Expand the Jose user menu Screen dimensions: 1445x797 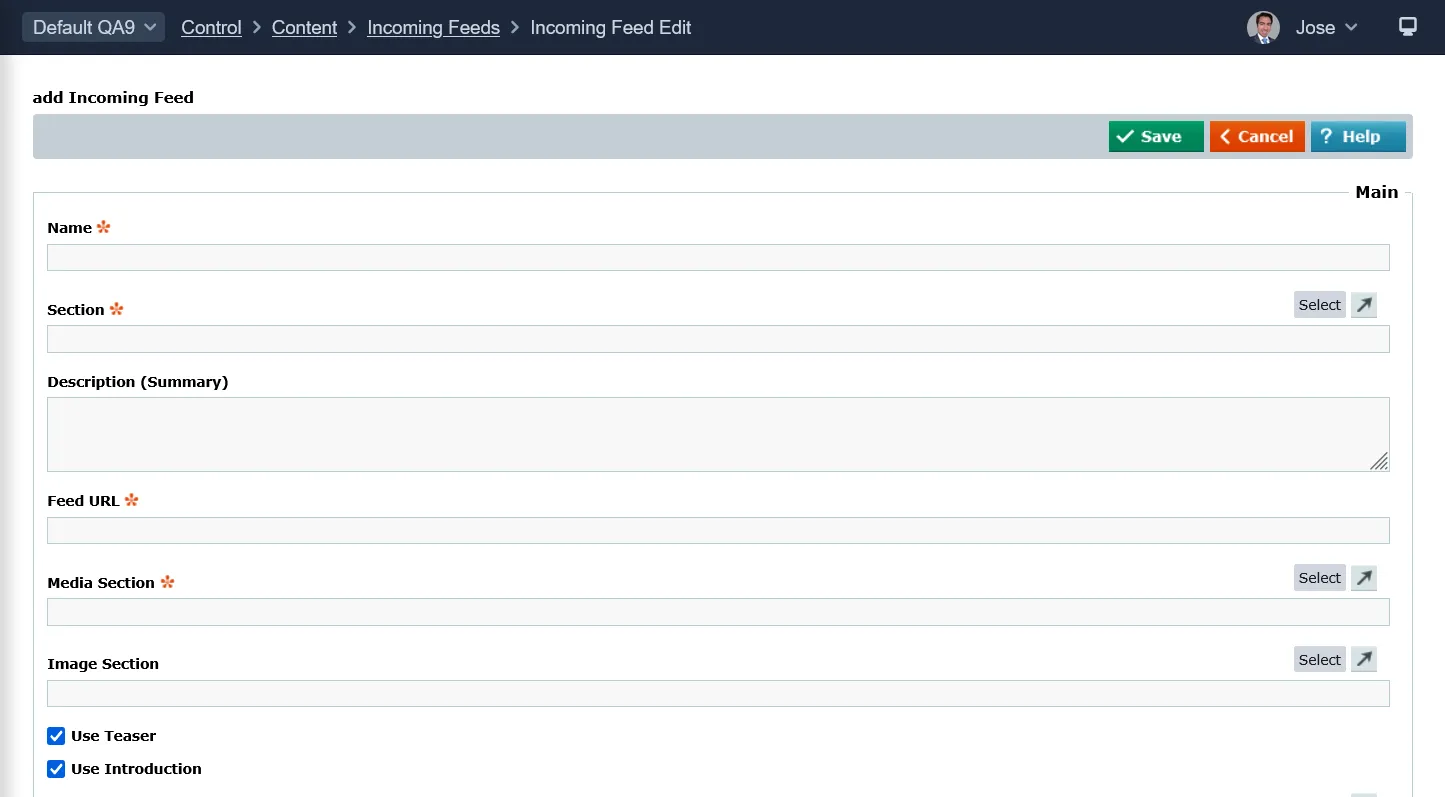(x=1326, y=27)
